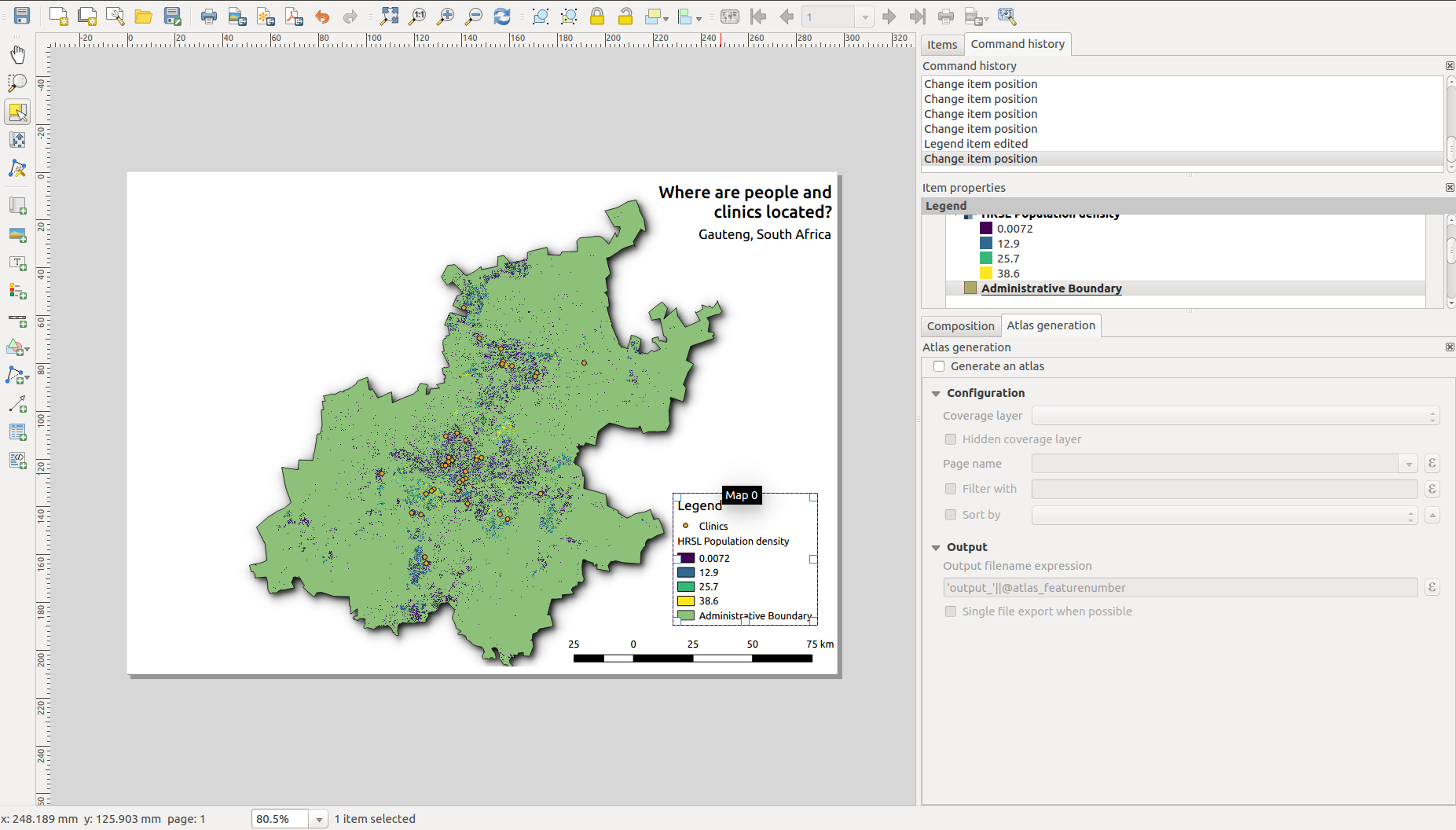Screen dimensions: 1456x830
Task: Switch to the Command history tab
Action: point(1018,44)
